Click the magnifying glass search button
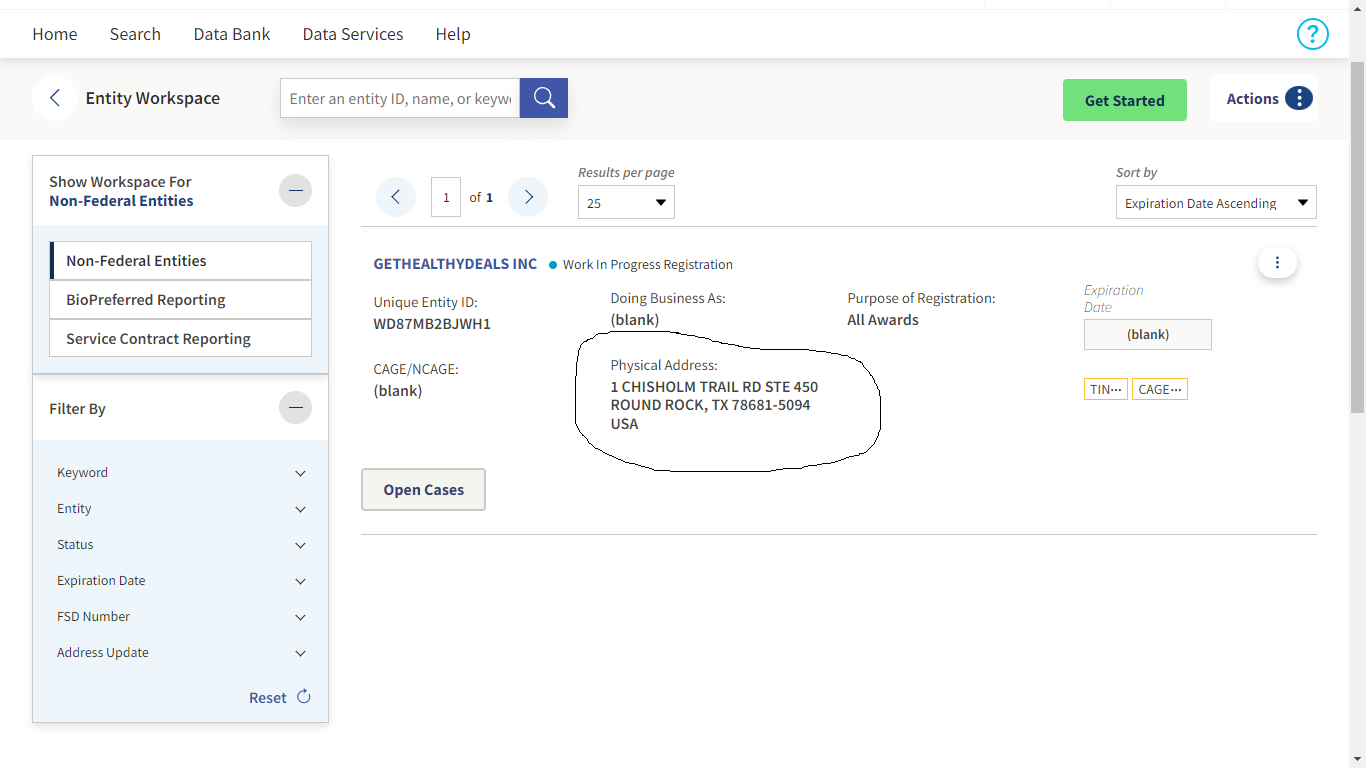 [x=544, y=98]
